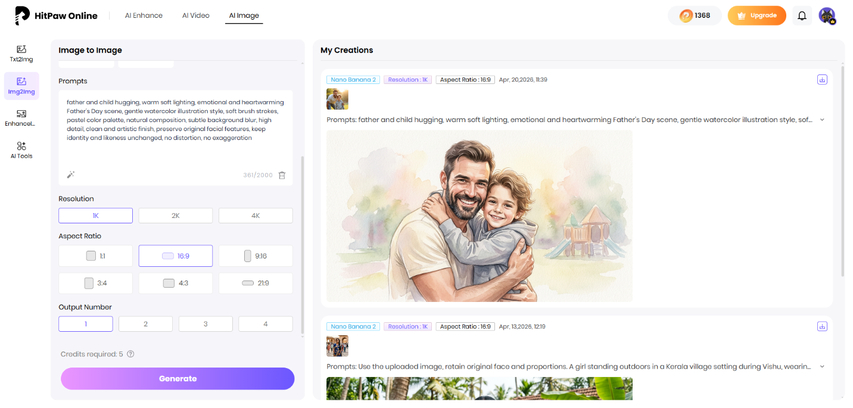Switch to the AI Image tab
This screenshot has height=408, width=853.
[244, 15]
